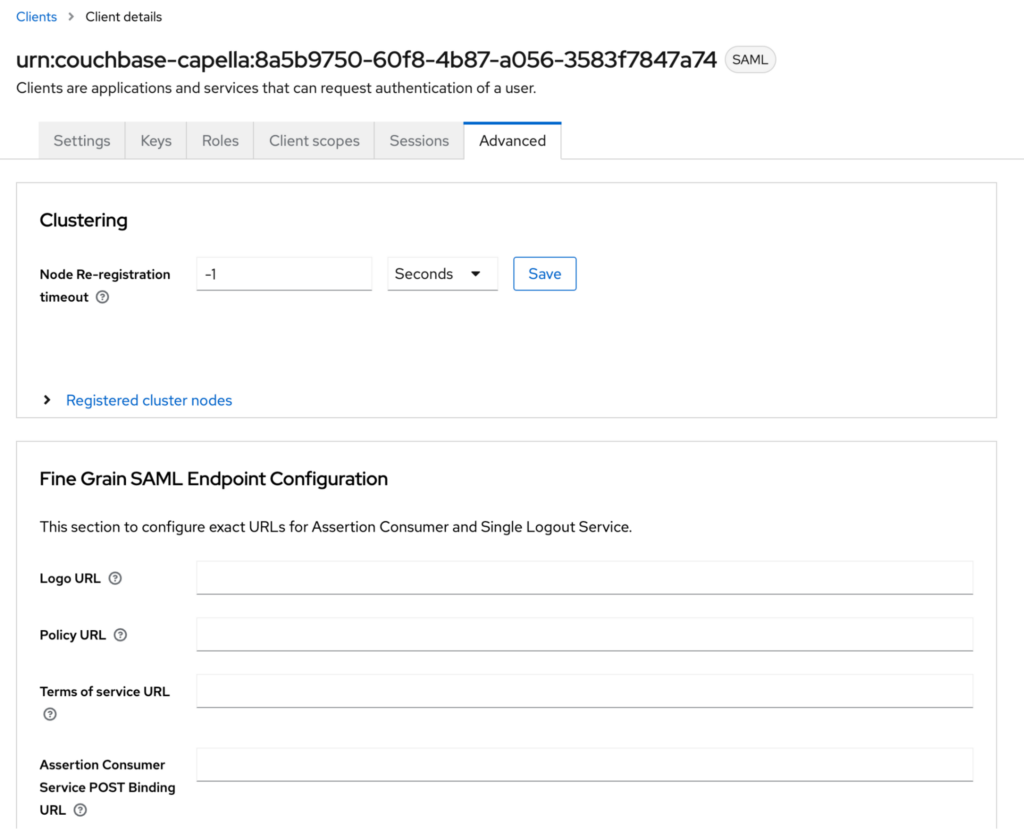Expand the Registered cluster nodes chevron
Screen dimensions: 1024x829
[x=47, y=400]
